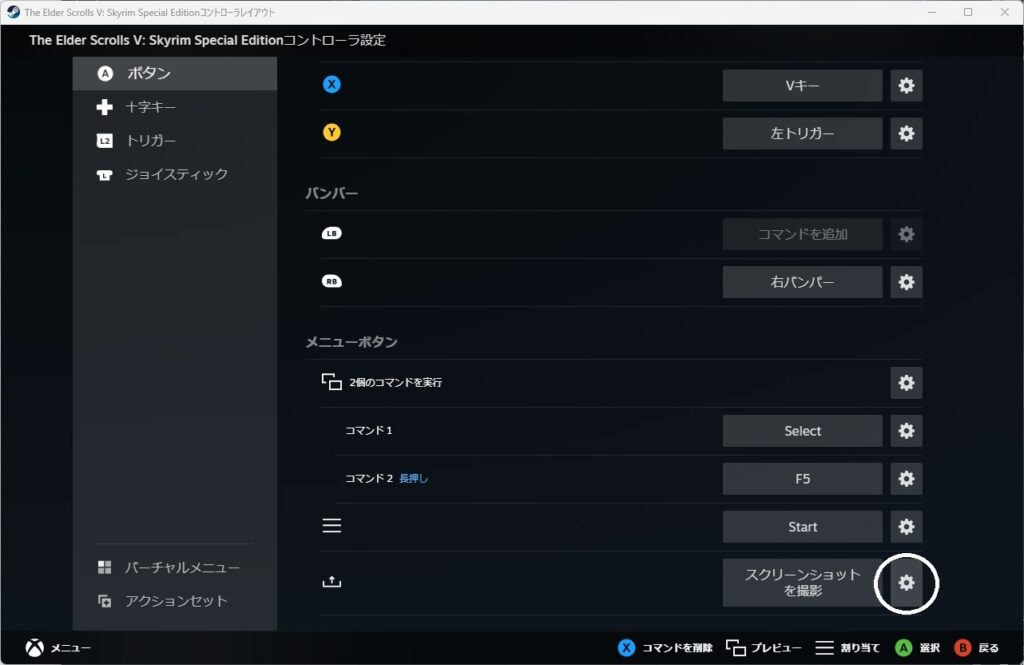The width and height of the screenshot is (1024, 665).
Task: Open settings gear for F5 command
Action: click(x=906, y=479)
